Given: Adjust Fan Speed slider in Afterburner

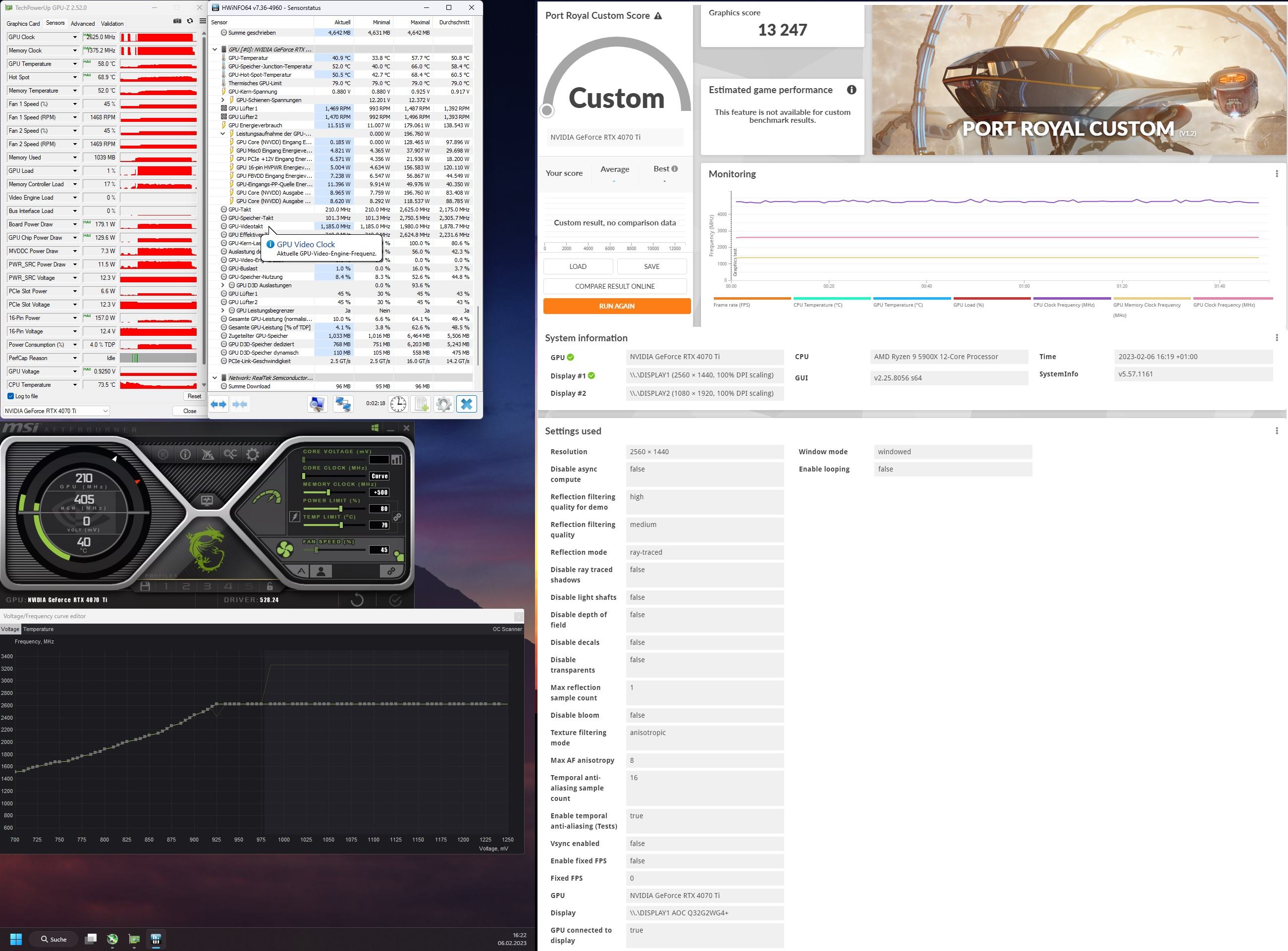Looking at the screenshot, I should [334, 550].
